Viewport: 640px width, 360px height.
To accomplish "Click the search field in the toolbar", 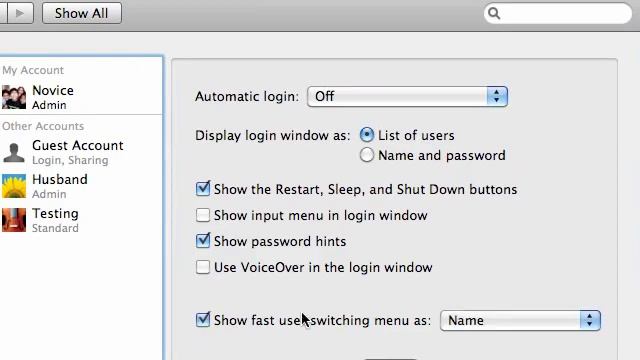I will point(558,13).
